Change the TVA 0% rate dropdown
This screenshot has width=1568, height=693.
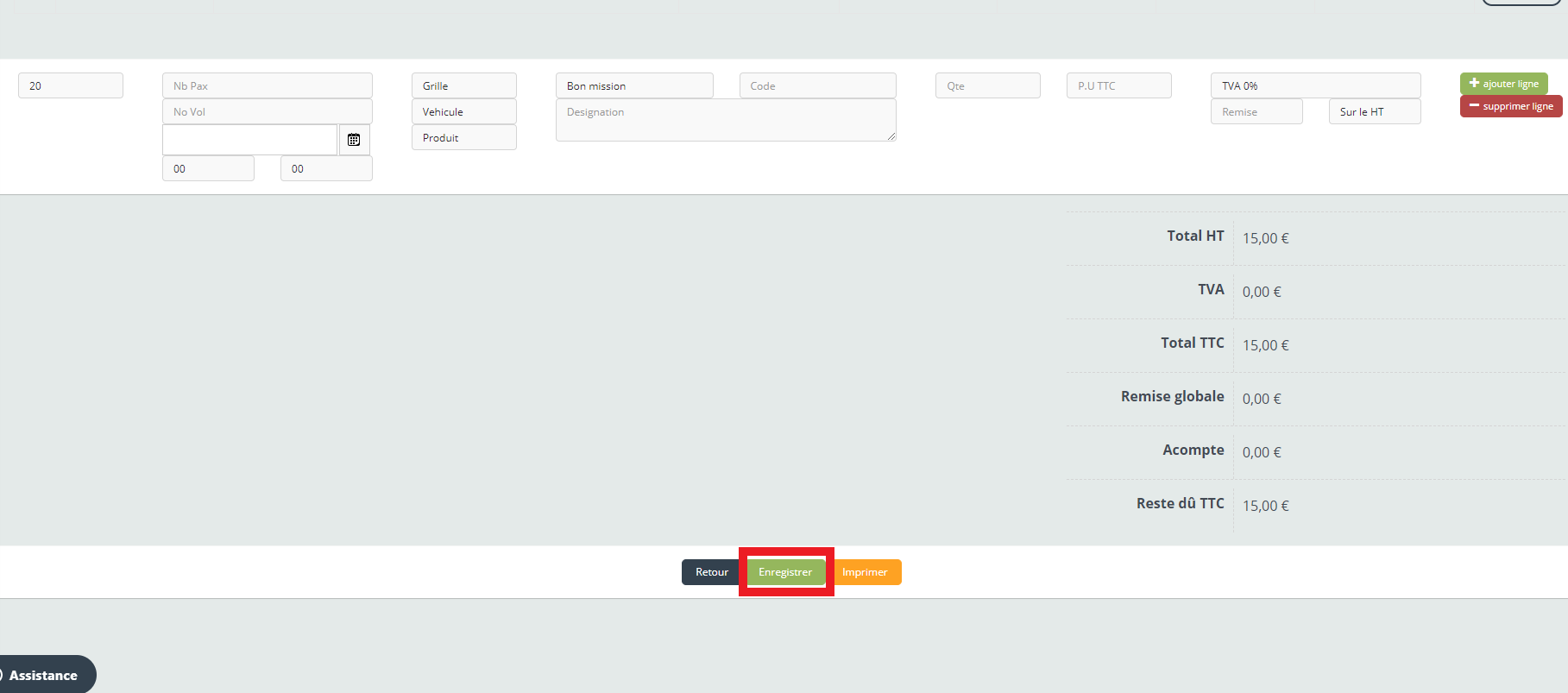tap(1314, 86)
